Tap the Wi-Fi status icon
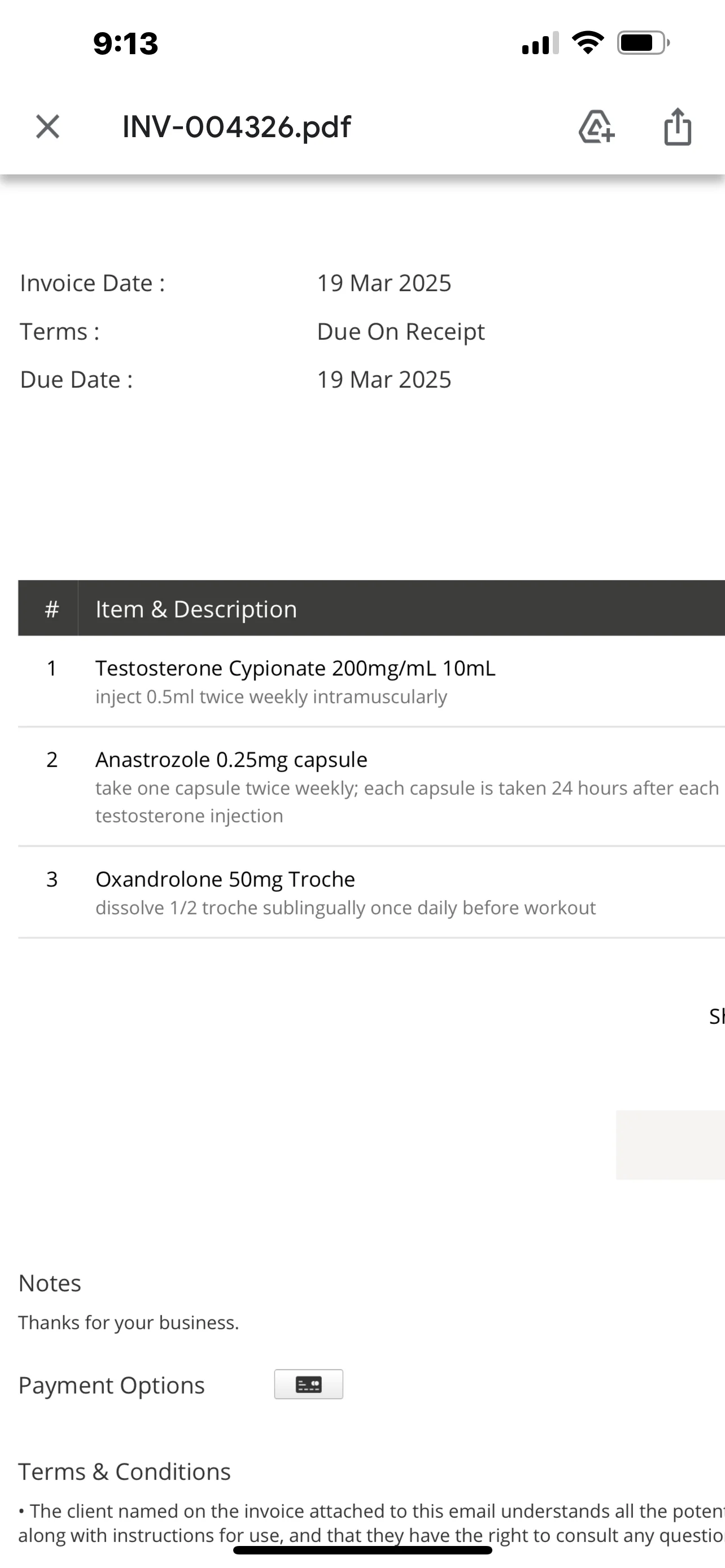This screenshot has width=725, height=1568. click(588, 42)
